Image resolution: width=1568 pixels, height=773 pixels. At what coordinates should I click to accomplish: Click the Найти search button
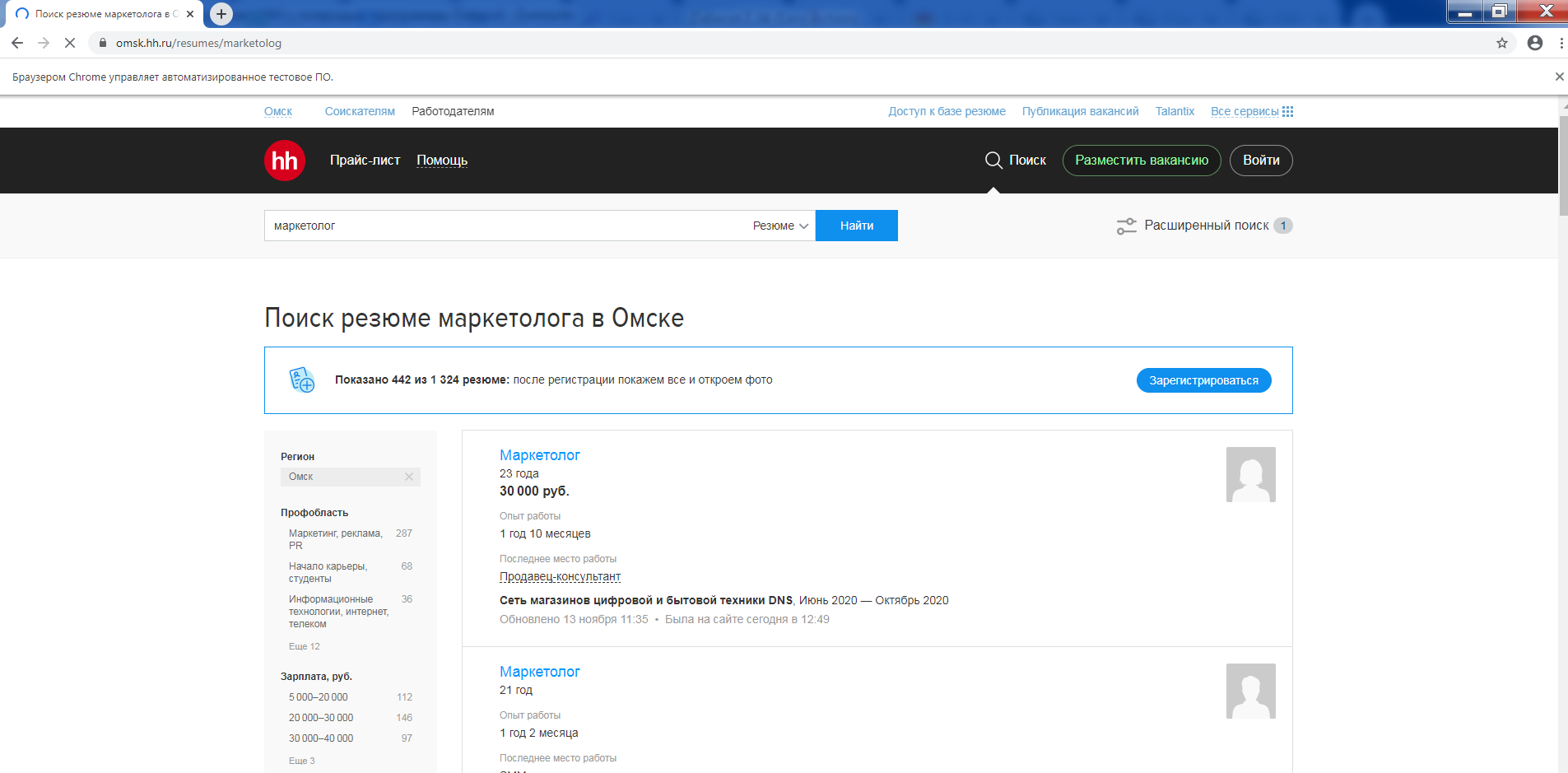click(857, 226)
